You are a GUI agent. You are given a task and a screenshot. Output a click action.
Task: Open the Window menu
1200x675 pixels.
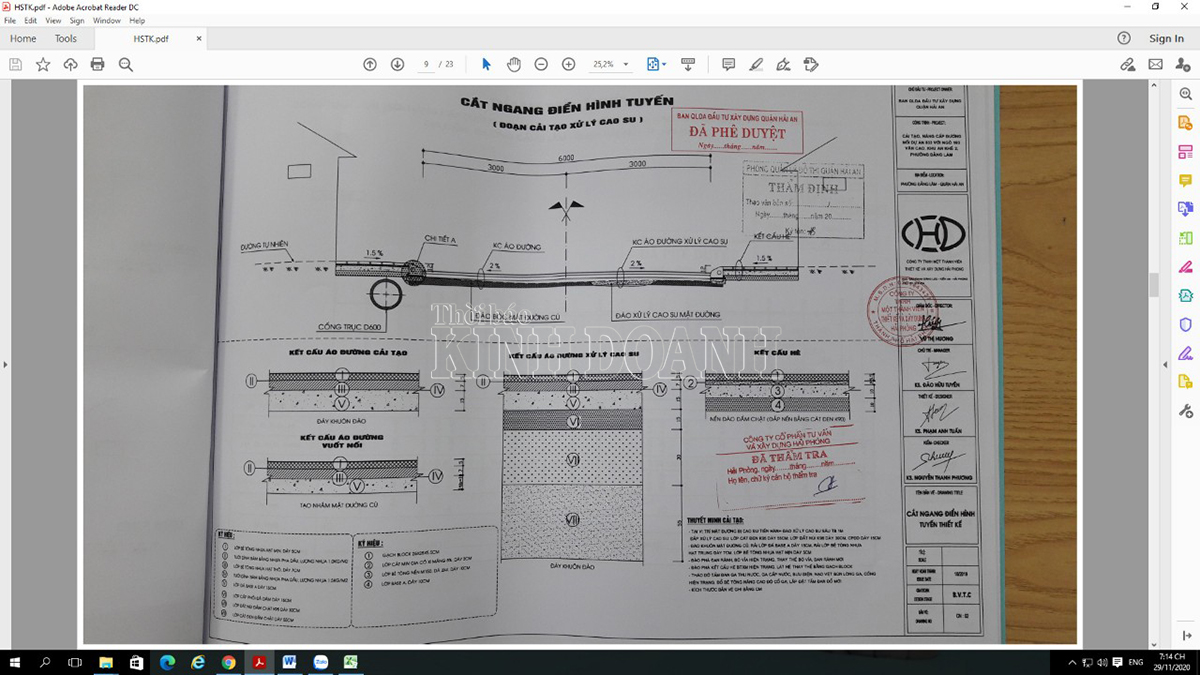(106, 20)
